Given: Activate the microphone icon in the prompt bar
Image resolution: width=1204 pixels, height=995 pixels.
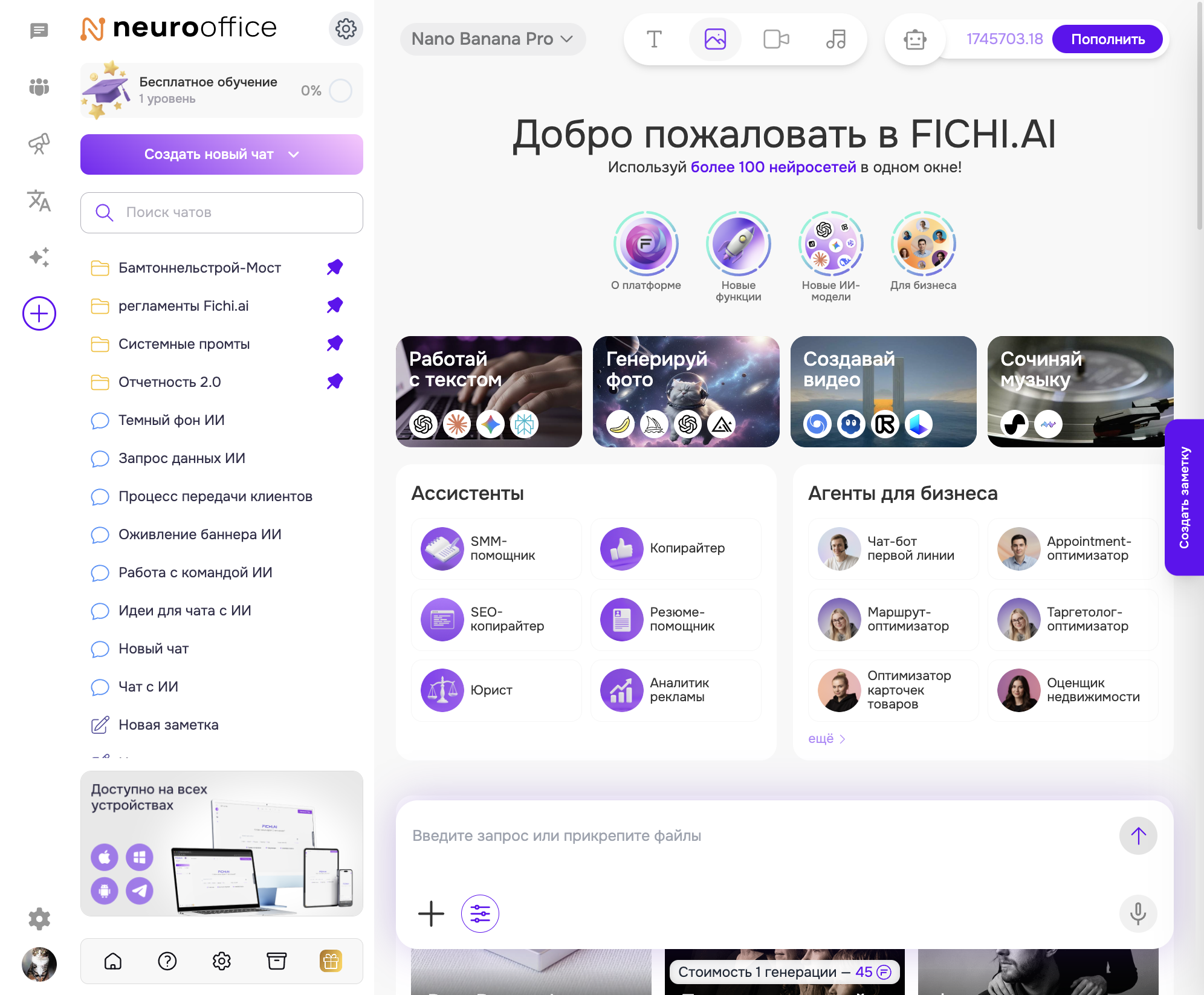Looking at the screenshot, I should [1138, 914].
